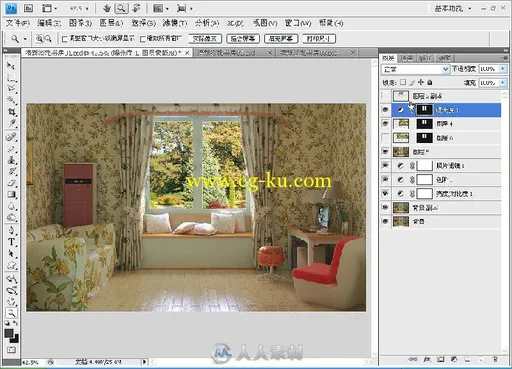Image resolution: width=512 pixels, height=369 pixels.
Task: Click the 实际像素 button
Action: [205, 39]
